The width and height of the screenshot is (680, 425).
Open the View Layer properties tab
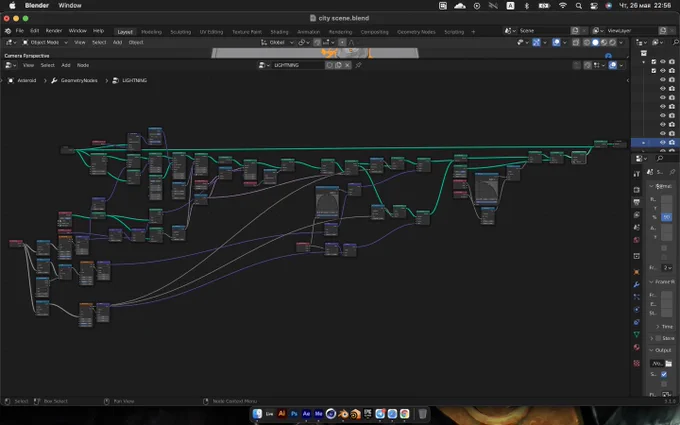tap(637, 215)
